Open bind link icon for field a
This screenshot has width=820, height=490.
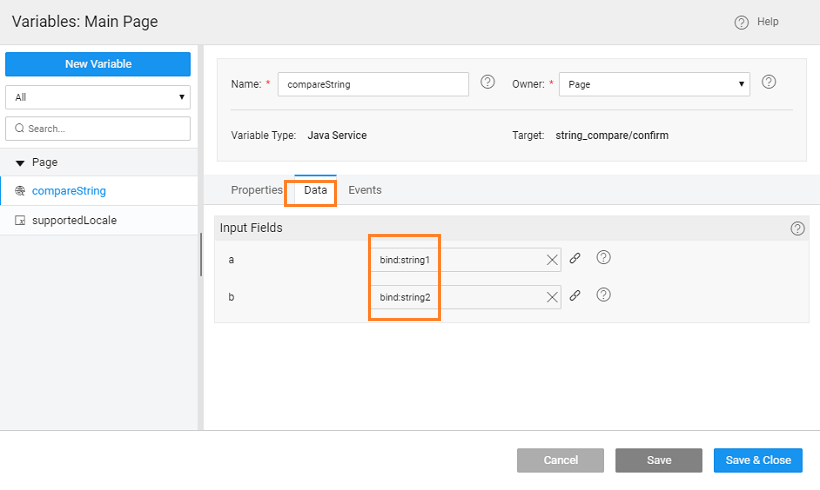(575, 258)
